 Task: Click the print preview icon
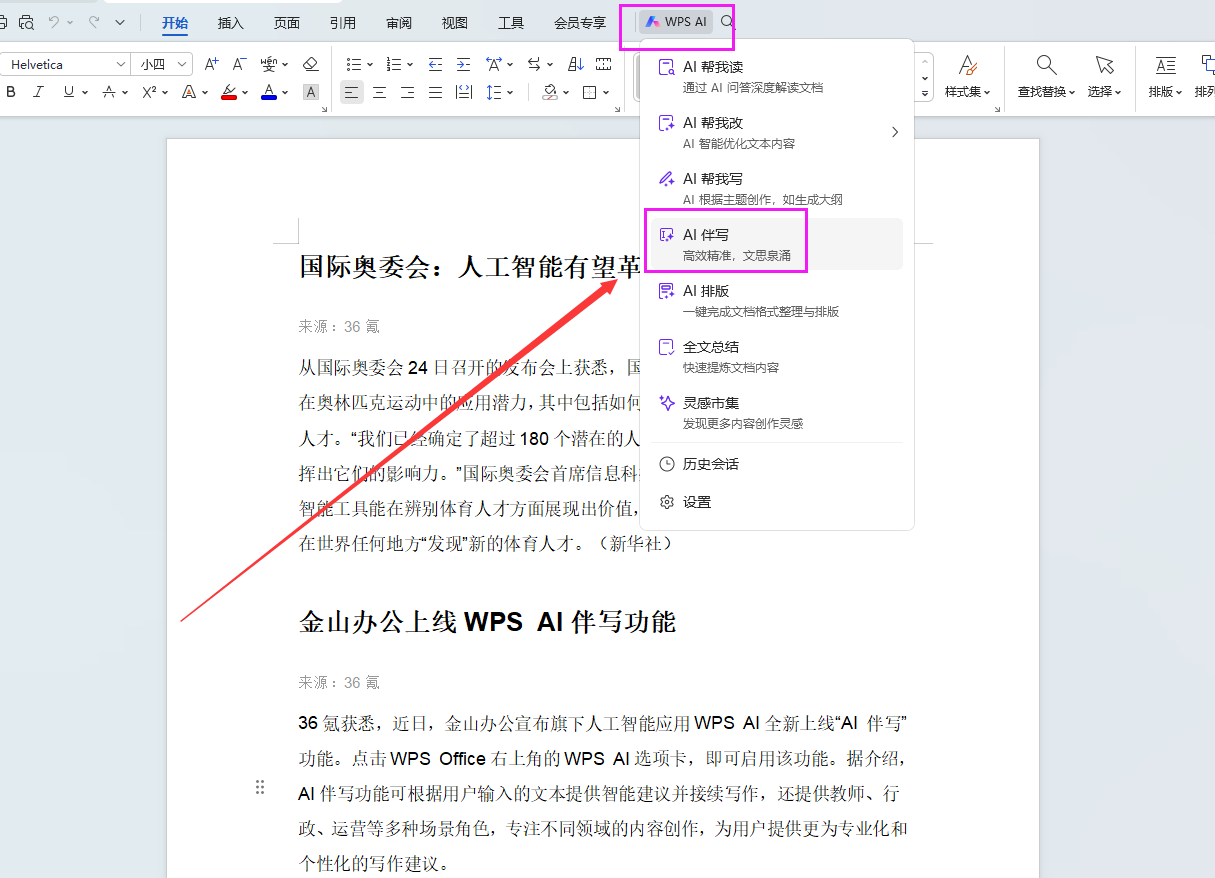click(x=27, y=22)
